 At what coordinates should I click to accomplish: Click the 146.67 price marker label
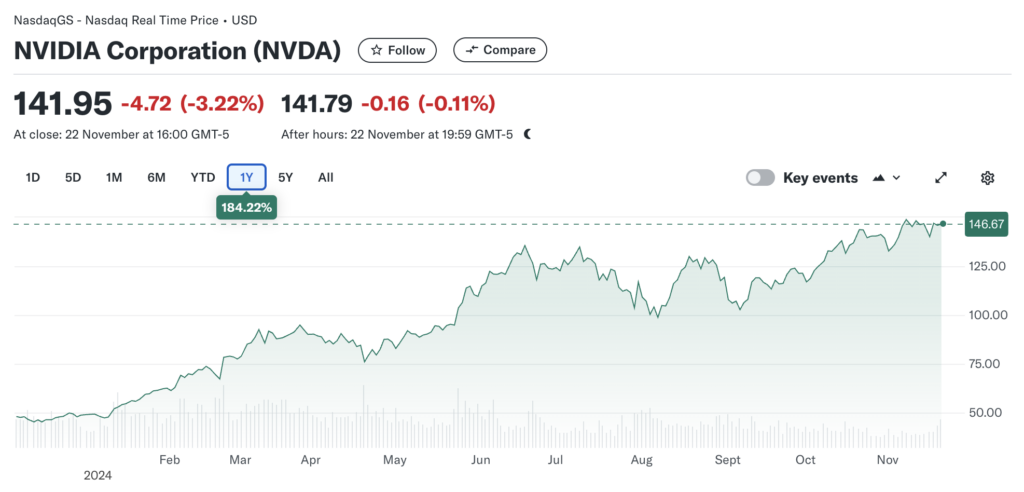tap(986, 224)
